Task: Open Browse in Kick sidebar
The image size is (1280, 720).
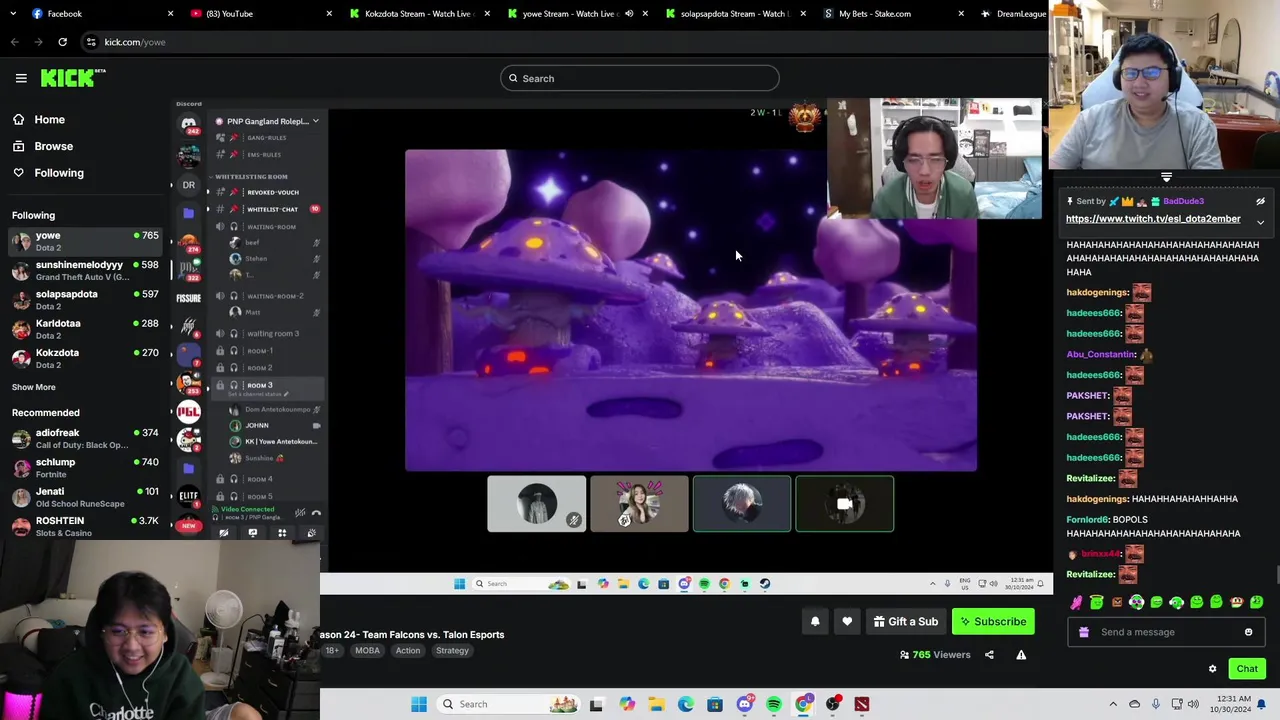Action: tap(53, 146)
